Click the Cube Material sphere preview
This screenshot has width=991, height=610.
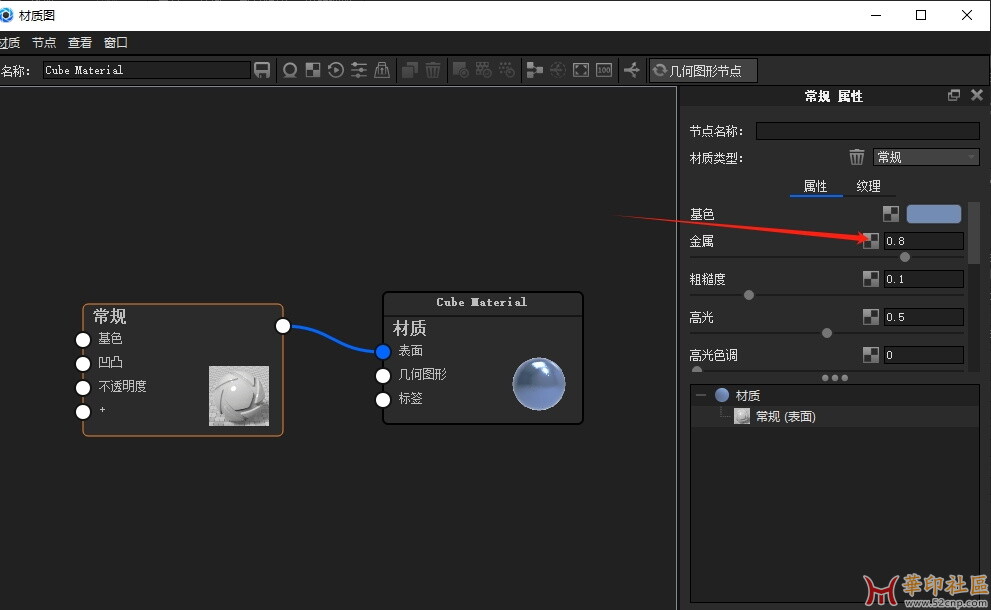point(538,384)
